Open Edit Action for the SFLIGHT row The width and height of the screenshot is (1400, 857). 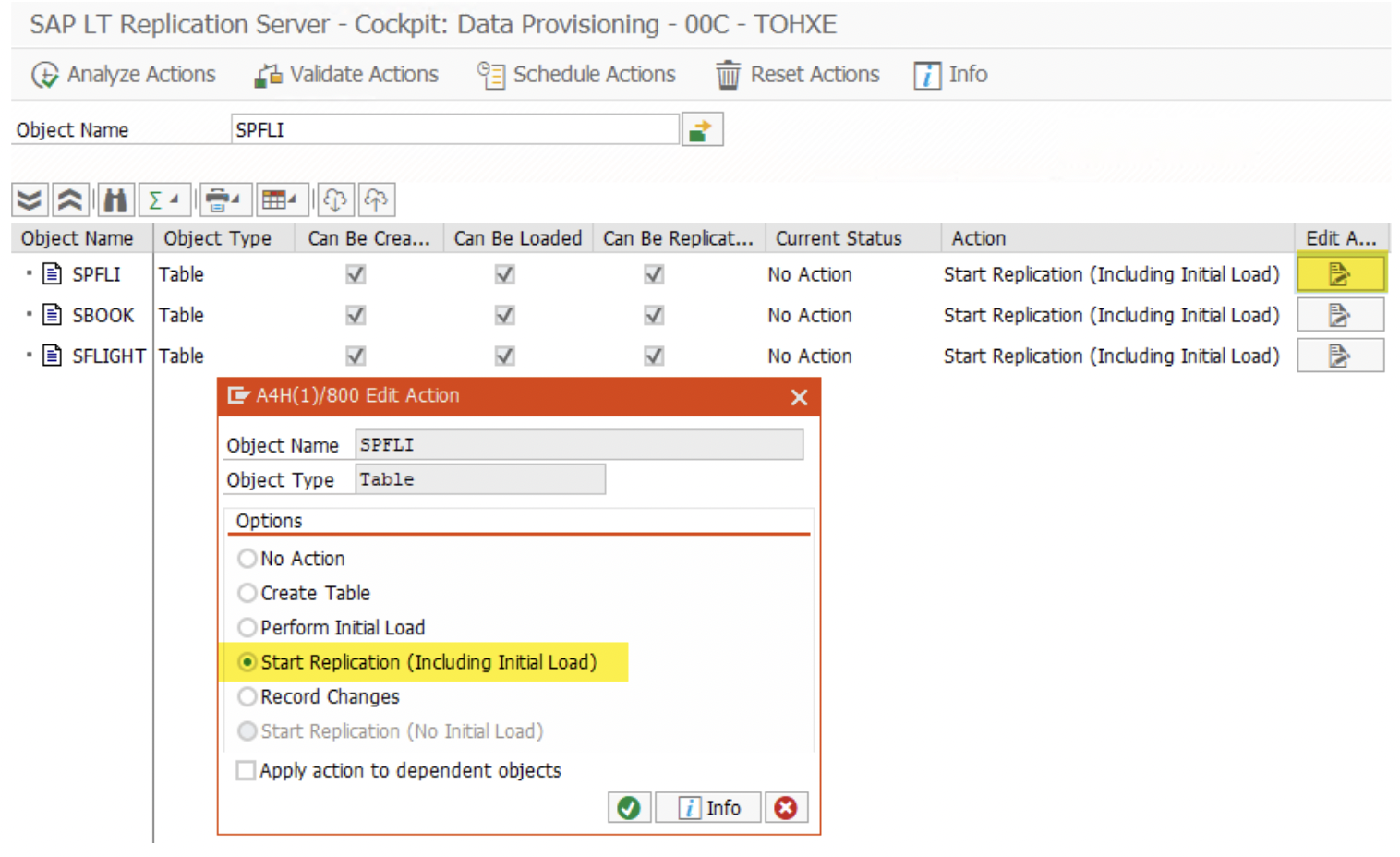(x=1340, y=356)
